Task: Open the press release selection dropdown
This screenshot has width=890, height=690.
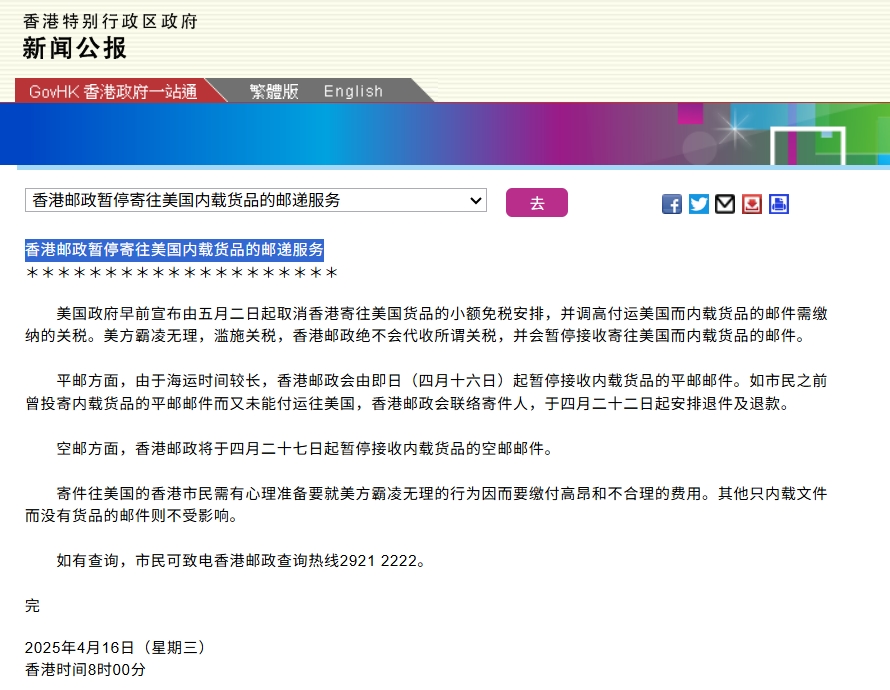Action: point(255,200)
